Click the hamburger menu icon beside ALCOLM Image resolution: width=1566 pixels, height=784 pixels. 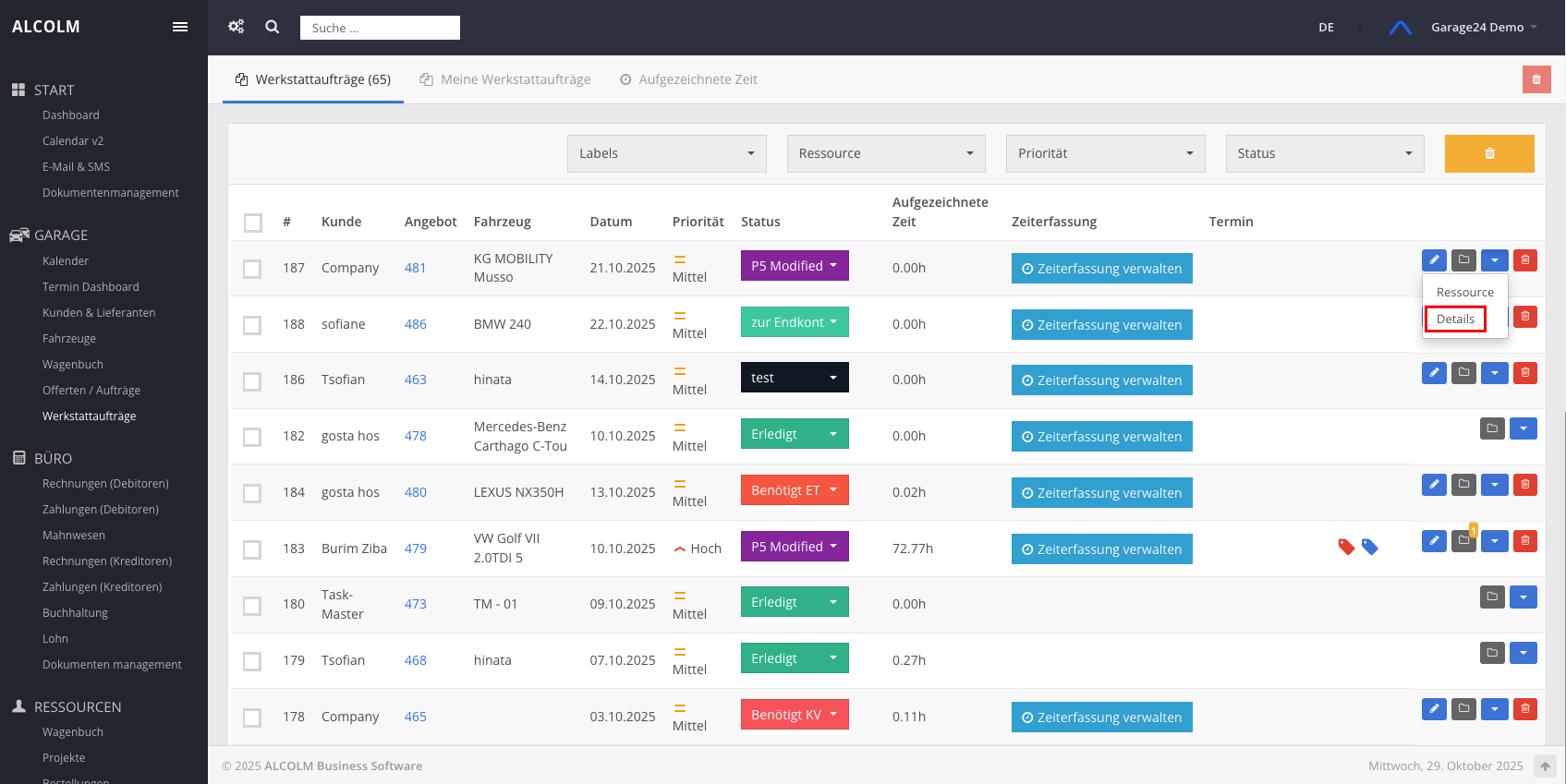[x=180, y=27]
